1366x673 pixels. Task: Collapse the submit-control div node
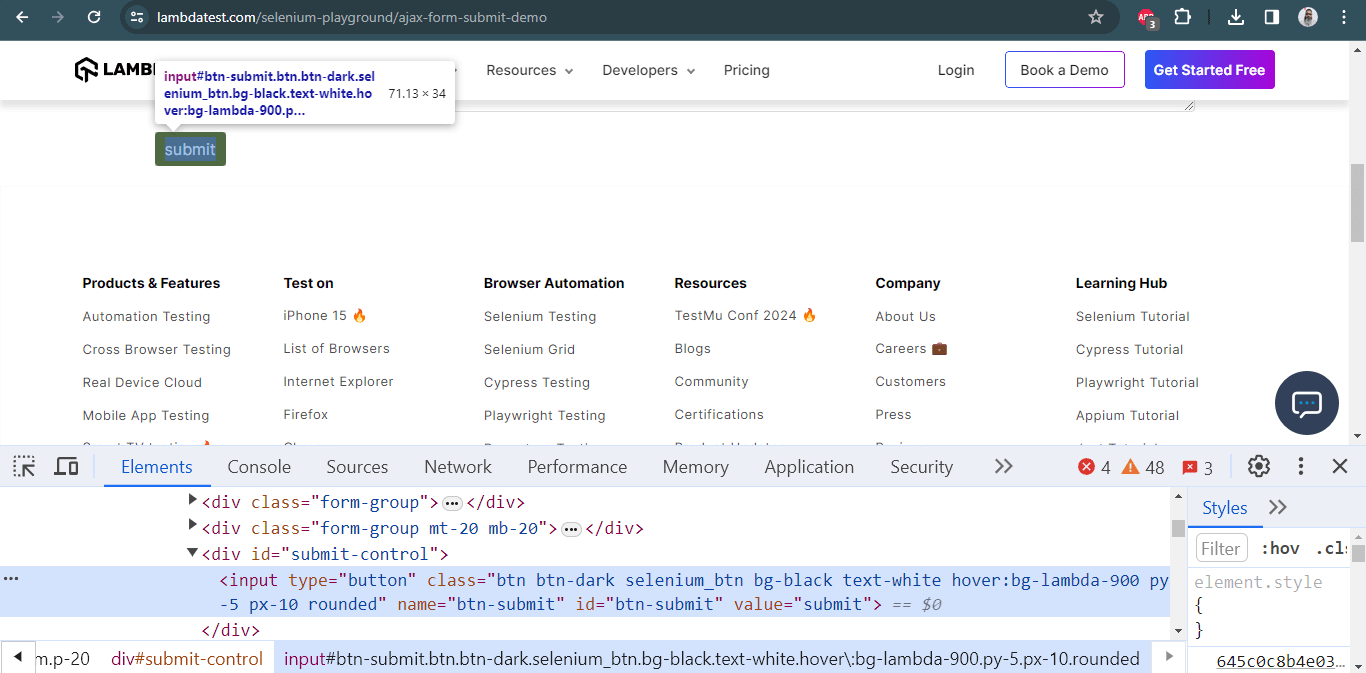(x=193, y=554)
